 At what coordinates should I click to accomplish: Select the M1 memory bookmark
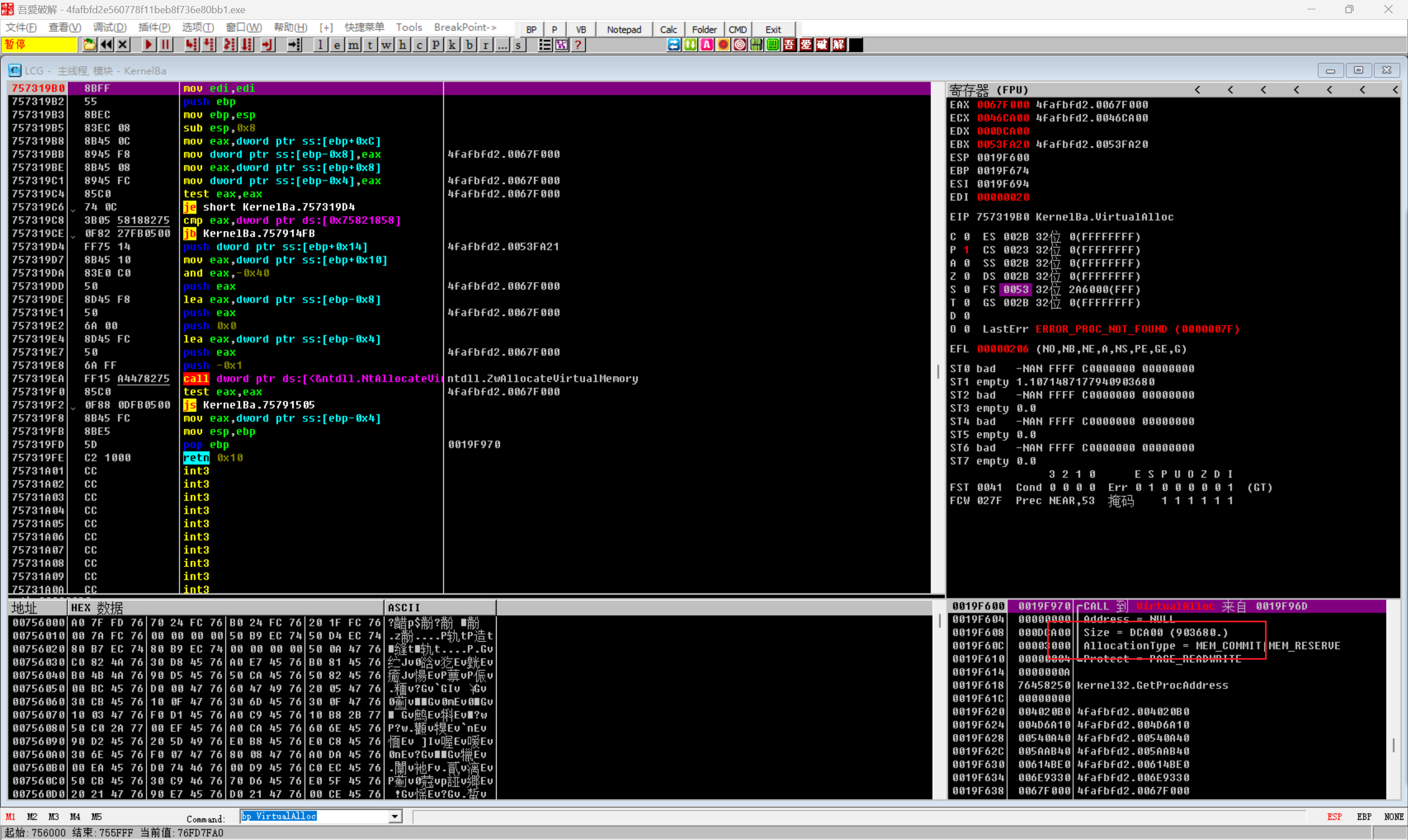(x=10, y=817)
